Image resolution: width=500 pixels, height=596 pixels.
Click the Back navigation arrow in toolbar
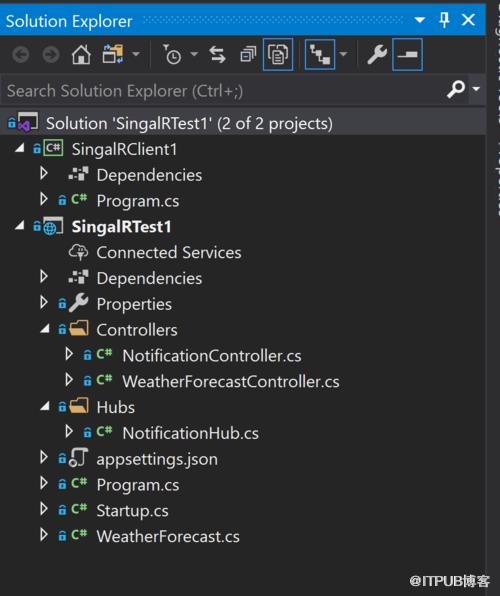tap(21, 55)
